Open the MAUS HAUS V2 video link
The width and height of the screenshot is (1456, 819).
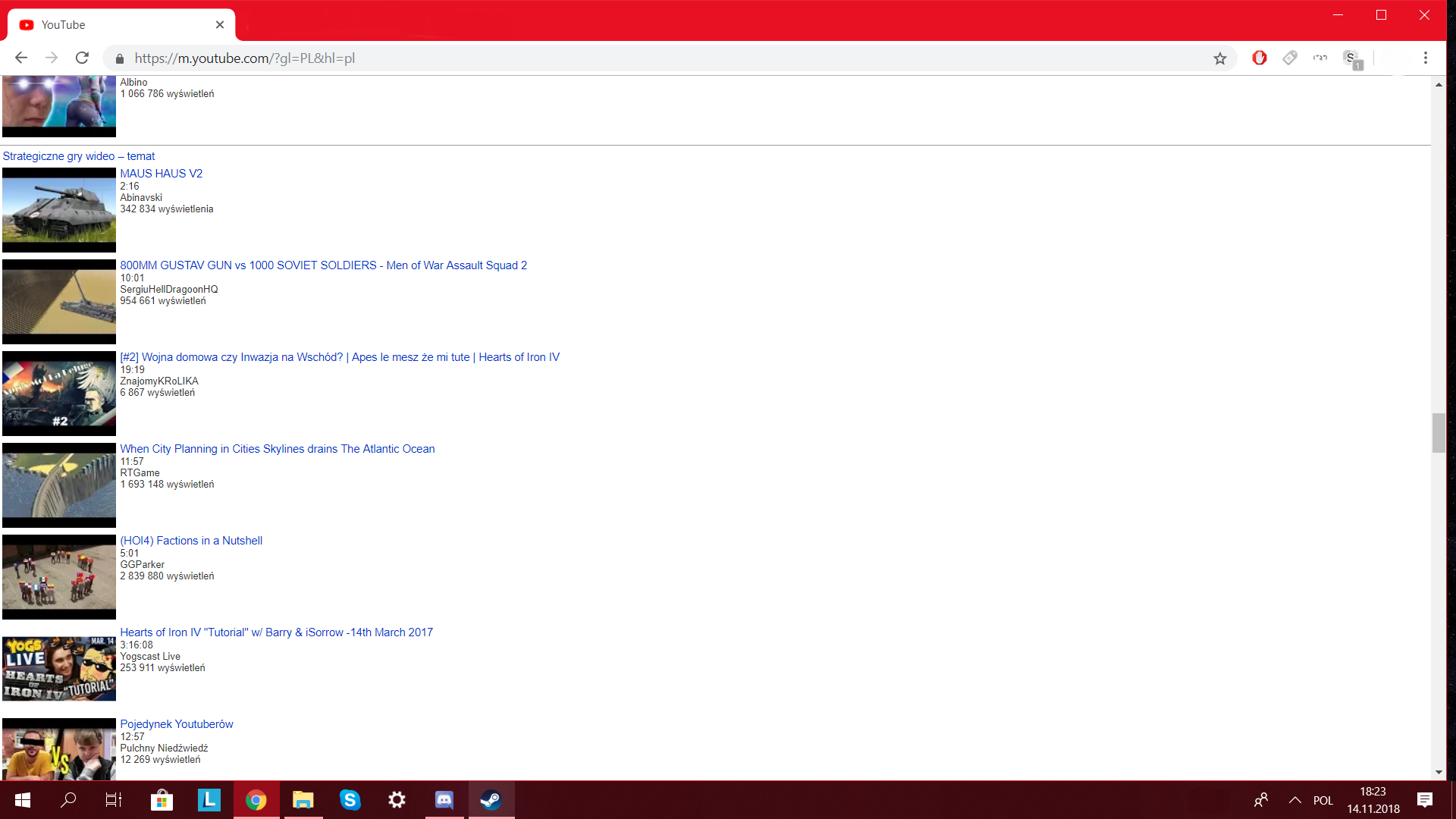(x=161, y=174)
